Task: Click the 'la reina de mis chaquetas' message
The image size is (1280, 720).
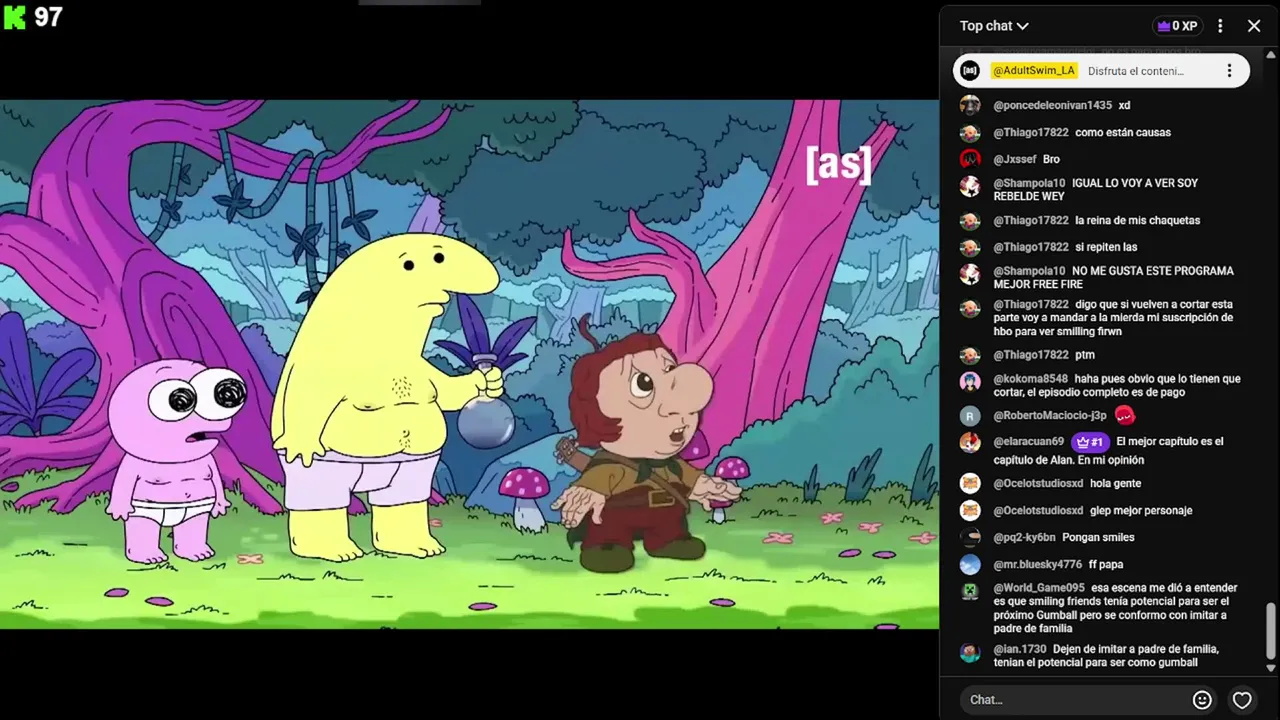Action: [x=1138, y=220]
